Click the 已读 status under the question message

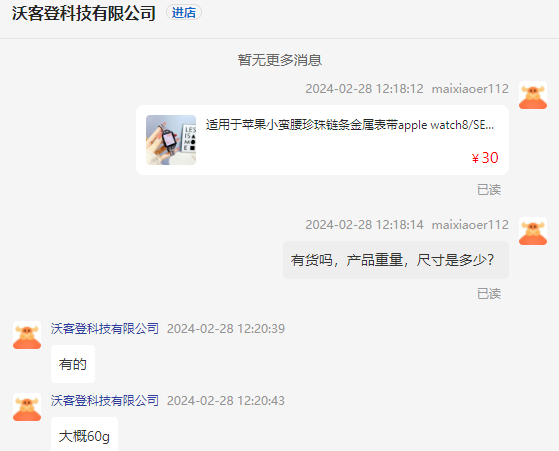(x=489, y=294)
